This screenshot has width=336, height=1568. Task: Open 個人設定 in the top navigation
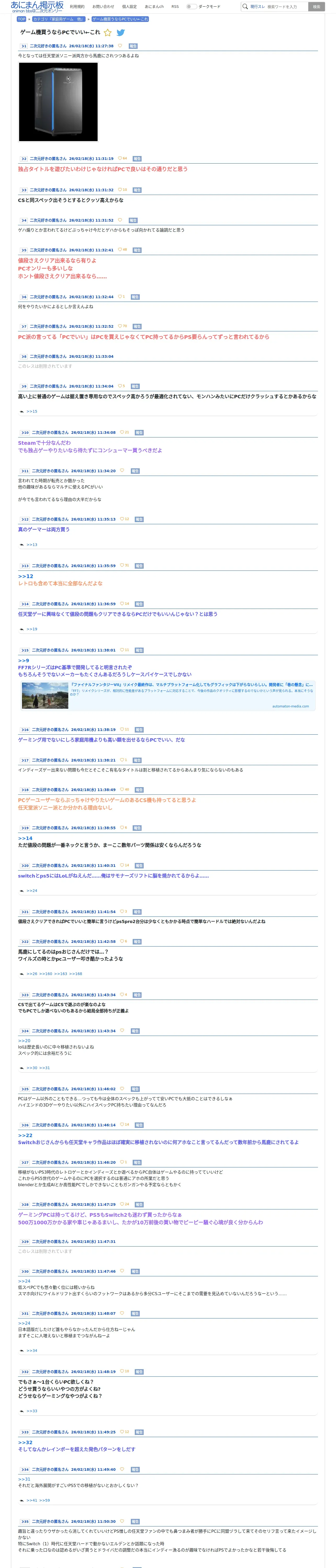[x=129, y=7]
